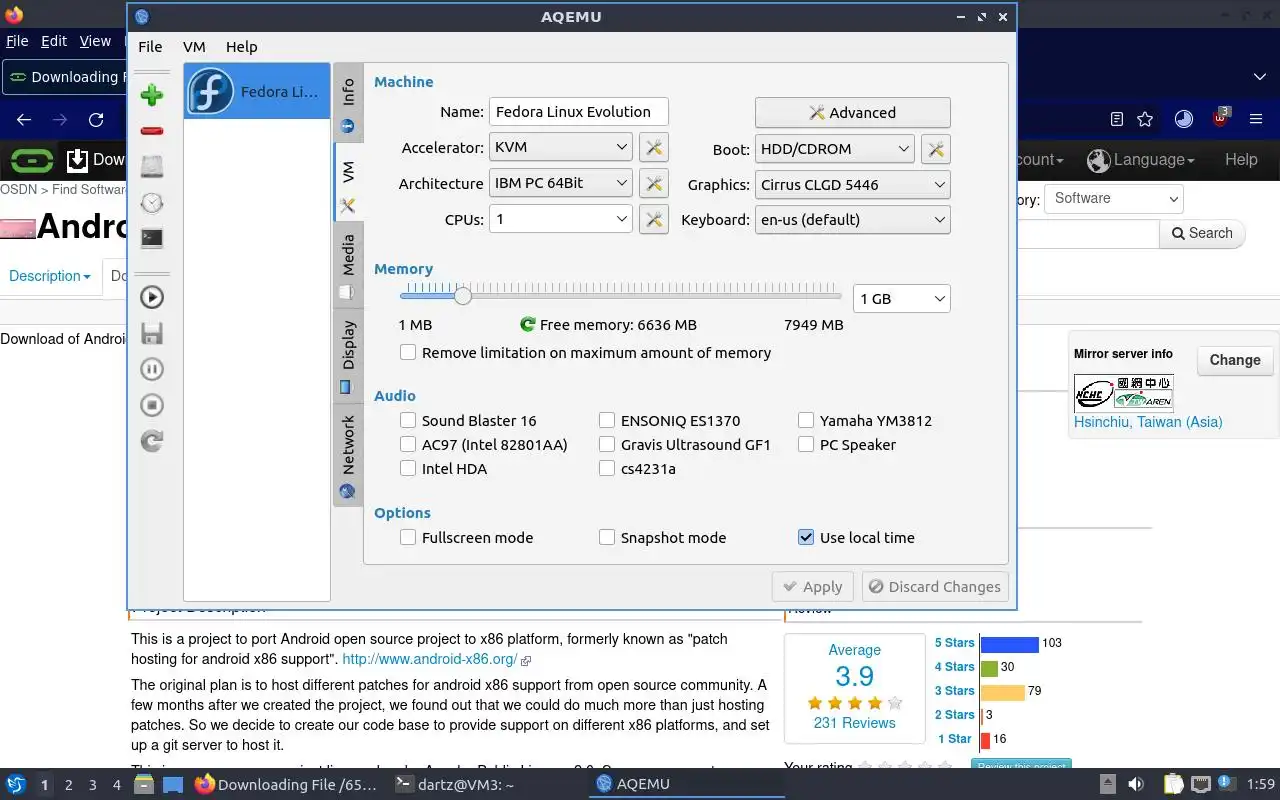
Task: Open file manager icon in taskbar
Action: point(144,784)
